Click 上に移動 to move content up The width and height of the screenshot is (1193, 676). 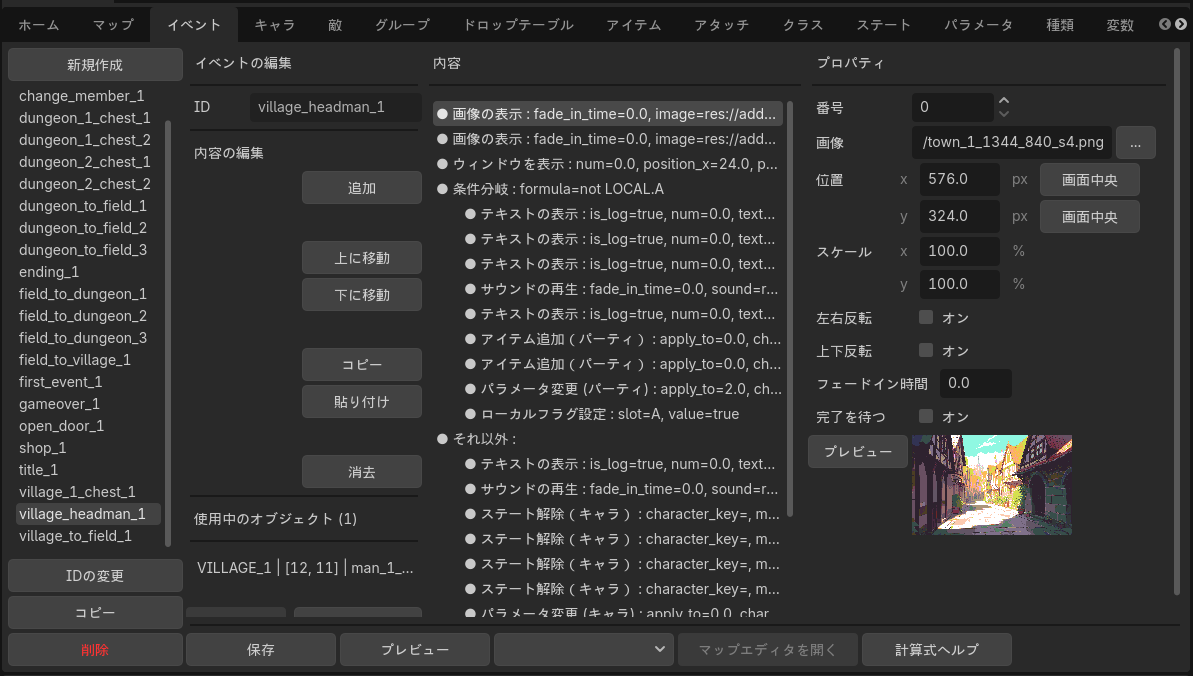coord(361,258)
